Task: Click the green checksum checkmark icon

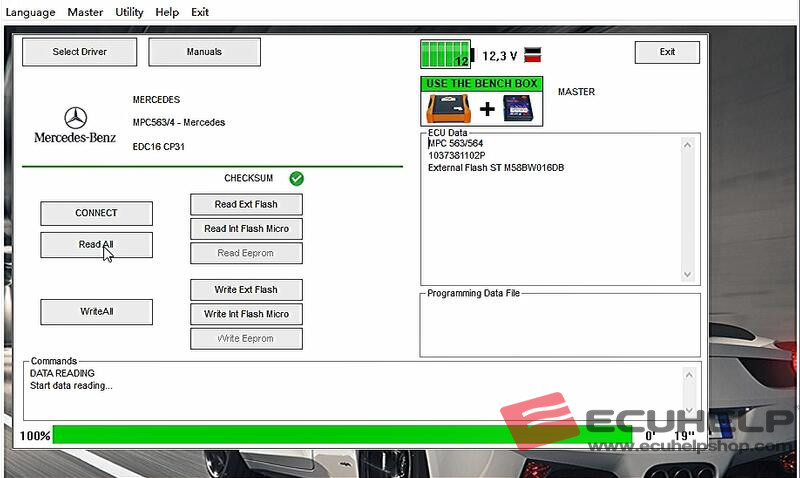Action: click(x=296, y=179)
